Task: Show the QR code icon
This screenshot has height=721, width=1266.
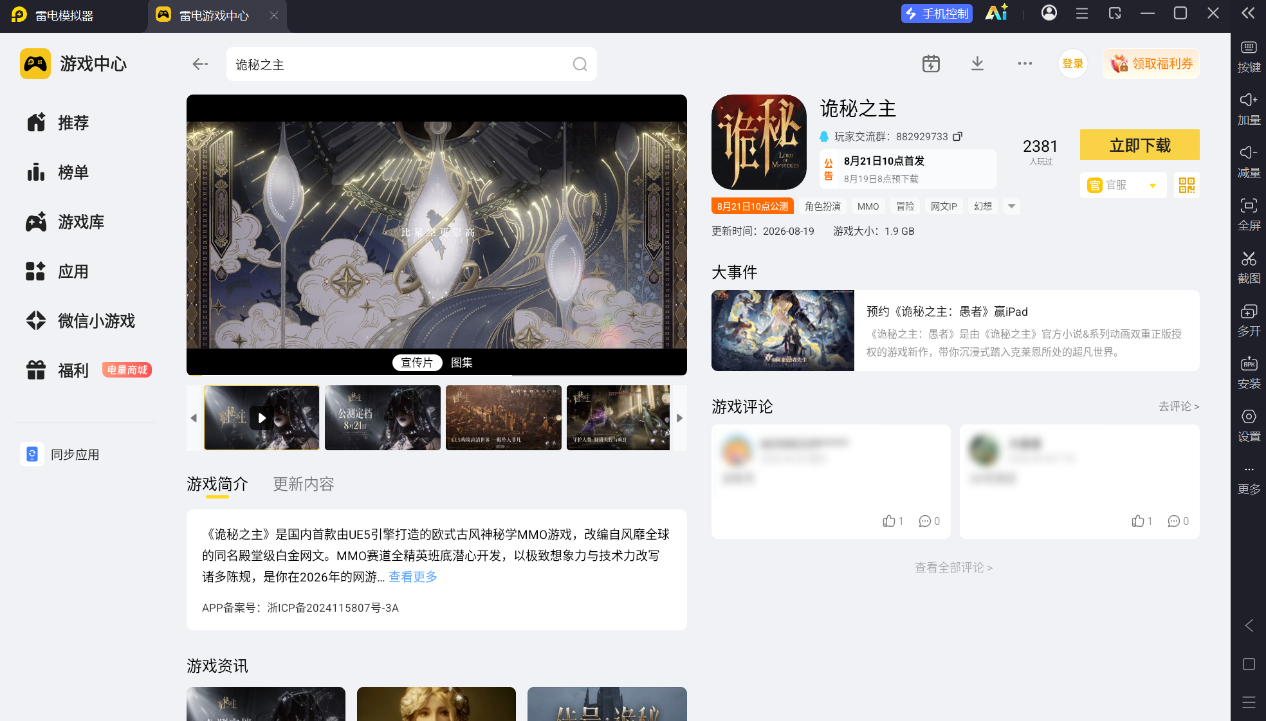Action: point(1187,185)
